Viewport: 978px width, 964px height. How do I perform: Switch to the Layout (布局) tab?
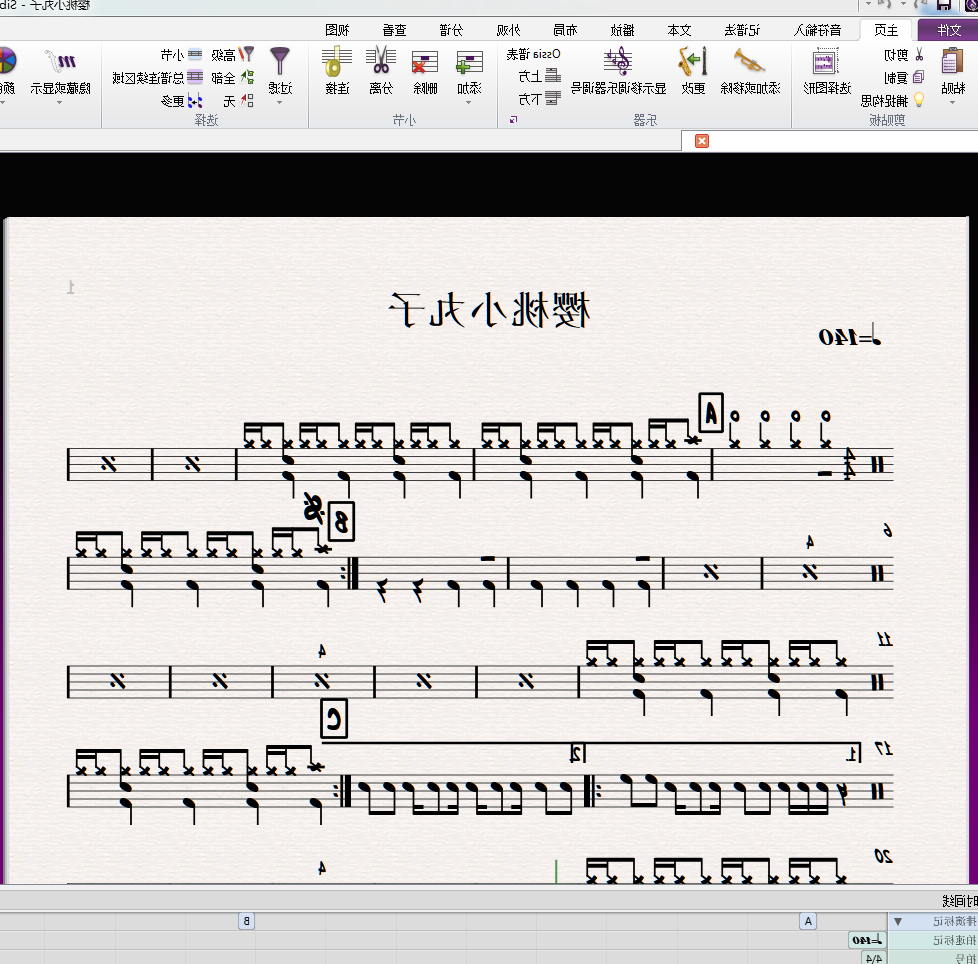(565, 30)
